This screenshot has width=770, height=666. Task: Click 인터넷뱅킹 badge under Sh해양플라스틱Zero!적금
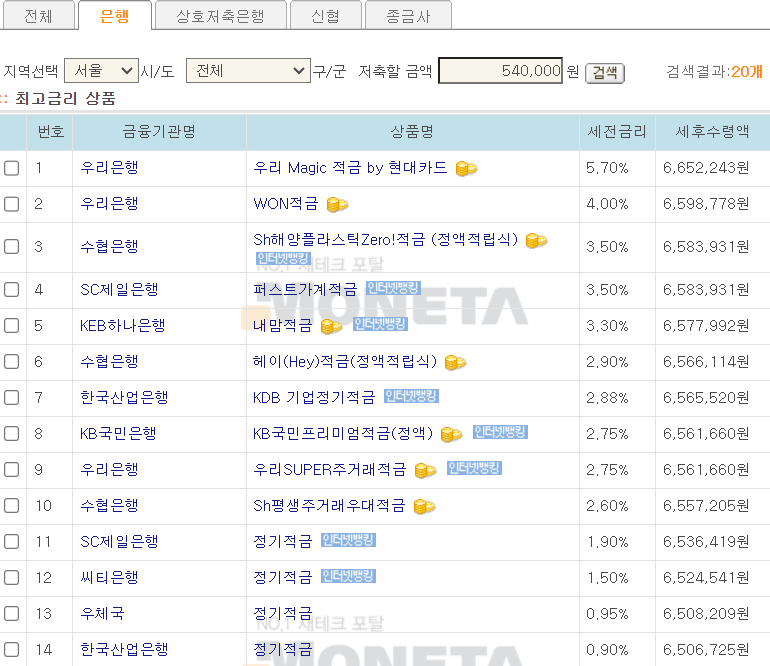tap(283, 258)
